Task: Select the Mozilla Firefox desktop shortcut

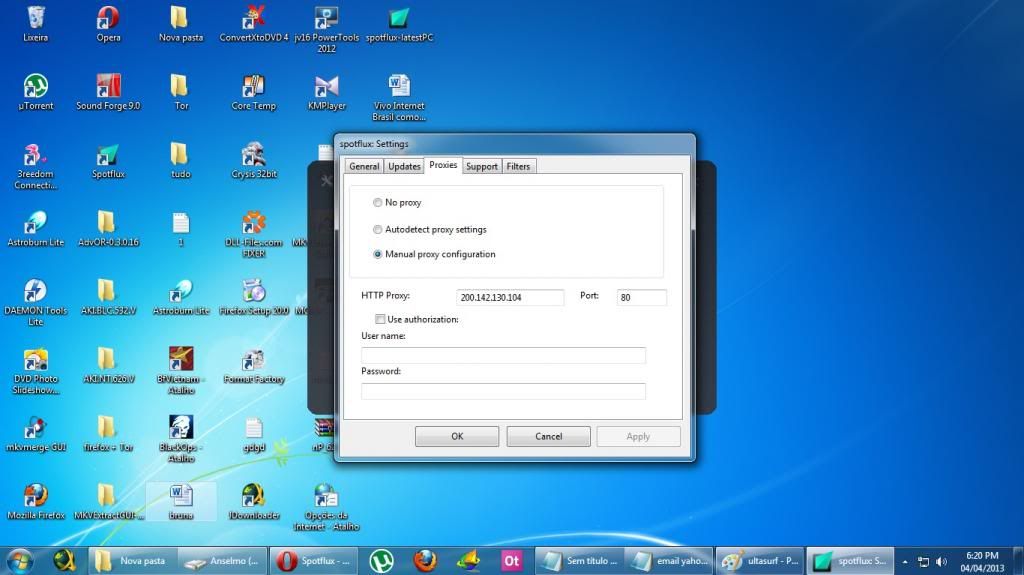Action: pos(35,502)
